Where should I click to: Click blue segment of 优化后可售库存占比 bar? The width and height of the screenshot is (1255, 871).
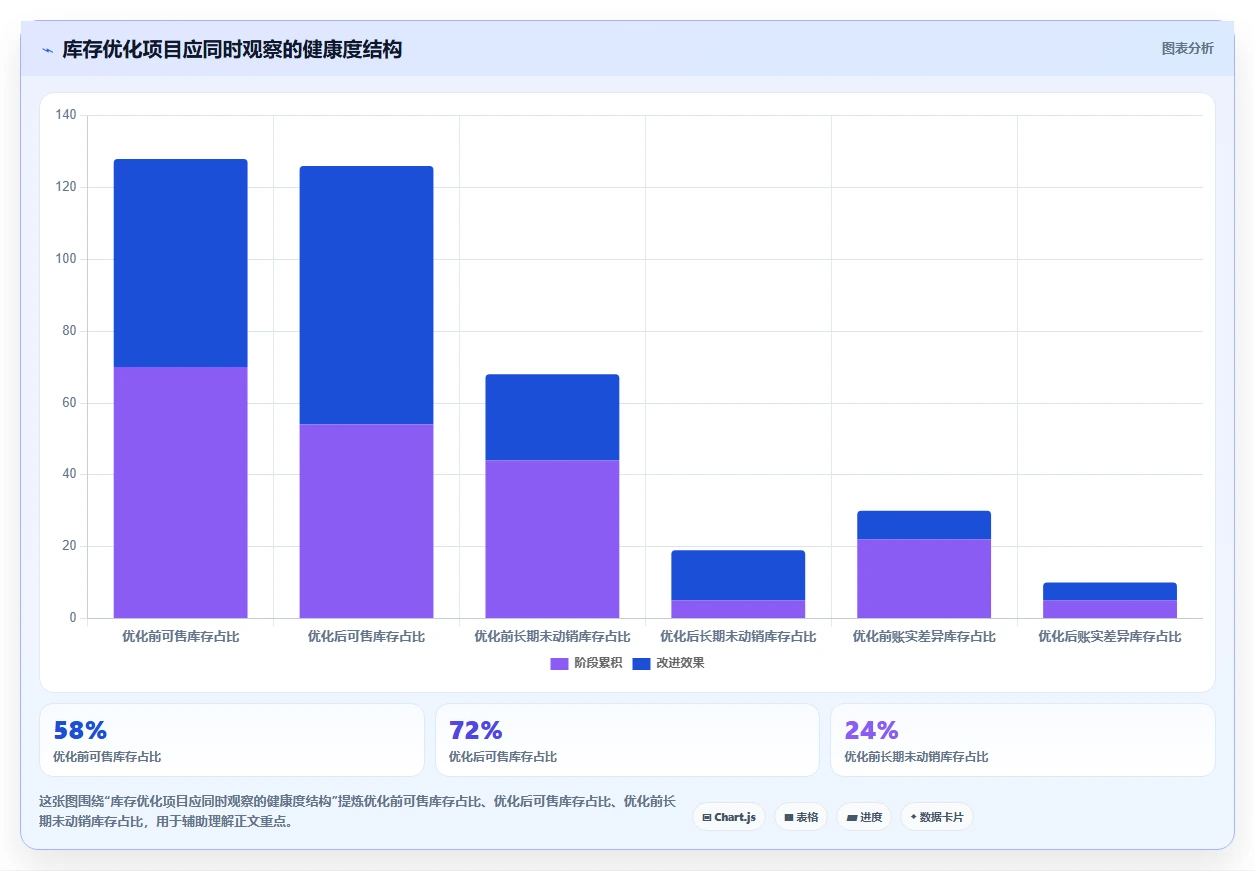tap(367, 295)
